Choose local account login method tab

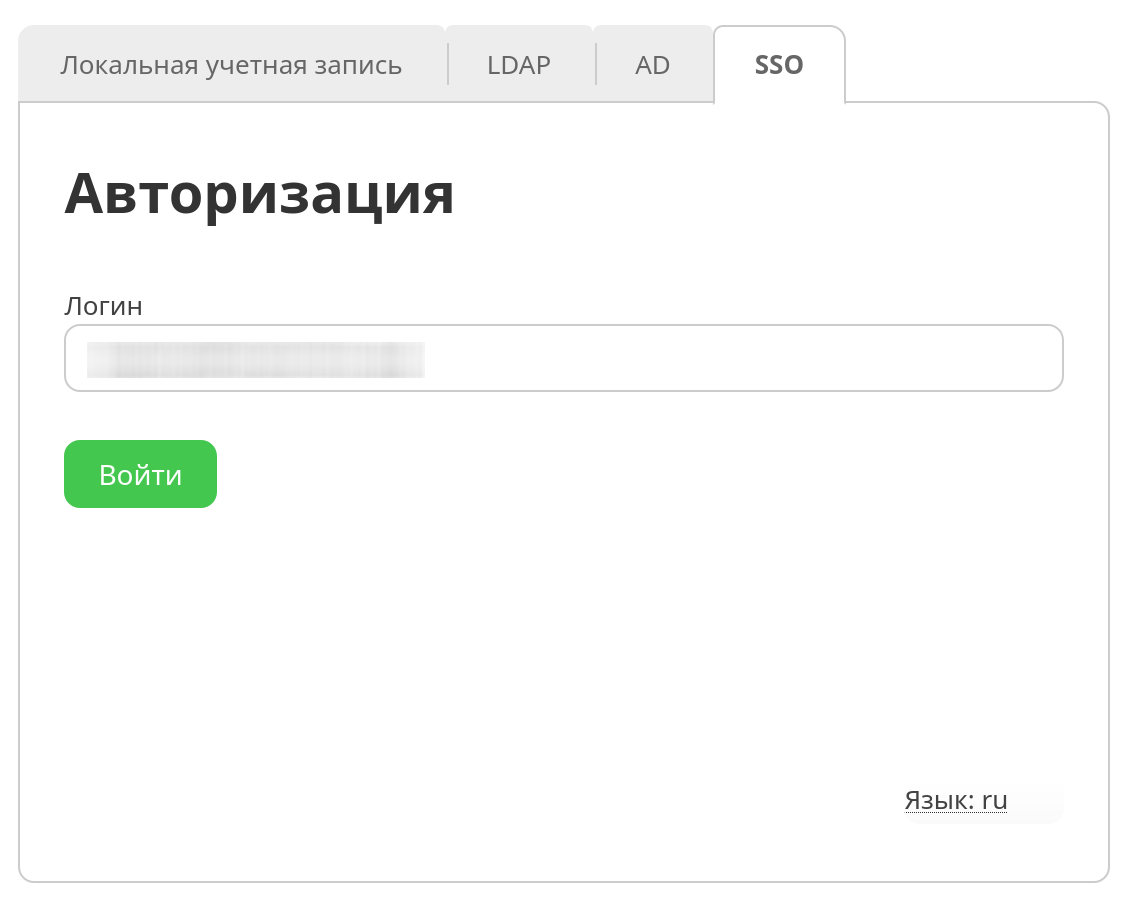pyautogui.click(x=231, y=65)
